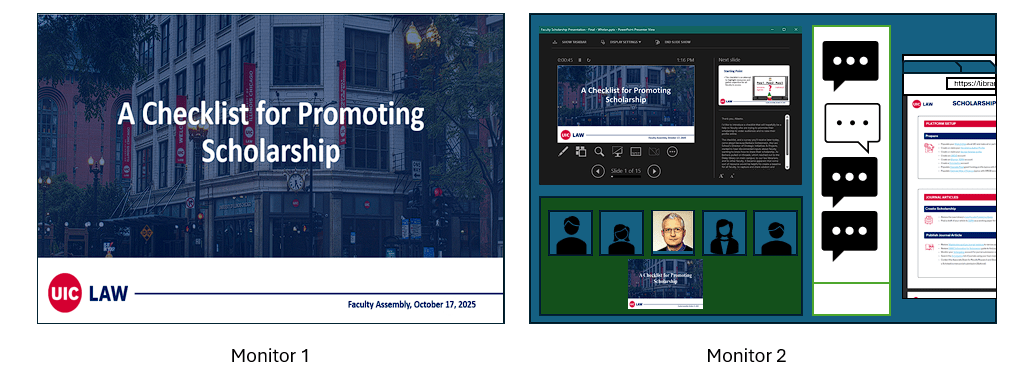Select the first browser tab
1018x381 pixels.
coord(932,67)
